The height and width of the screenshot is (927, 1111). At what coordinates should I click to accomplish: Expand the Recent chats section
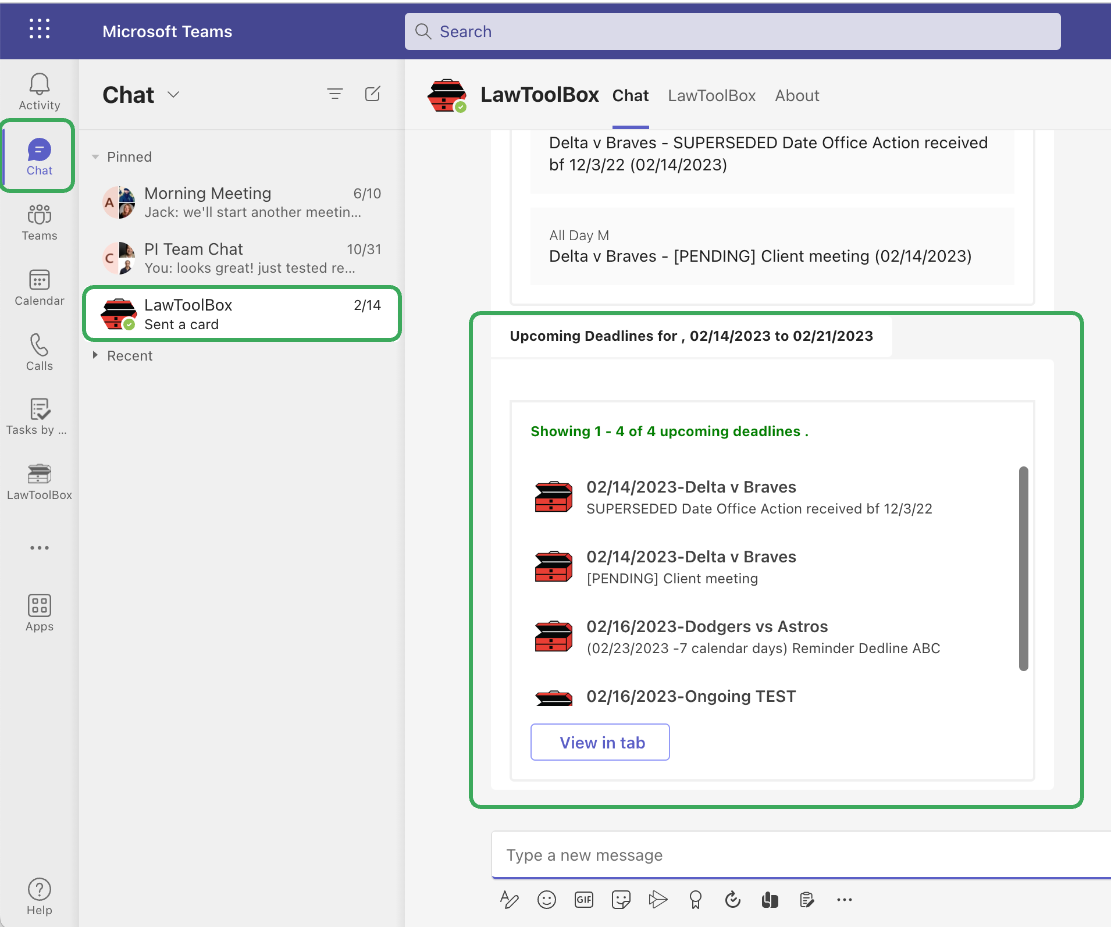click(95, 355)
